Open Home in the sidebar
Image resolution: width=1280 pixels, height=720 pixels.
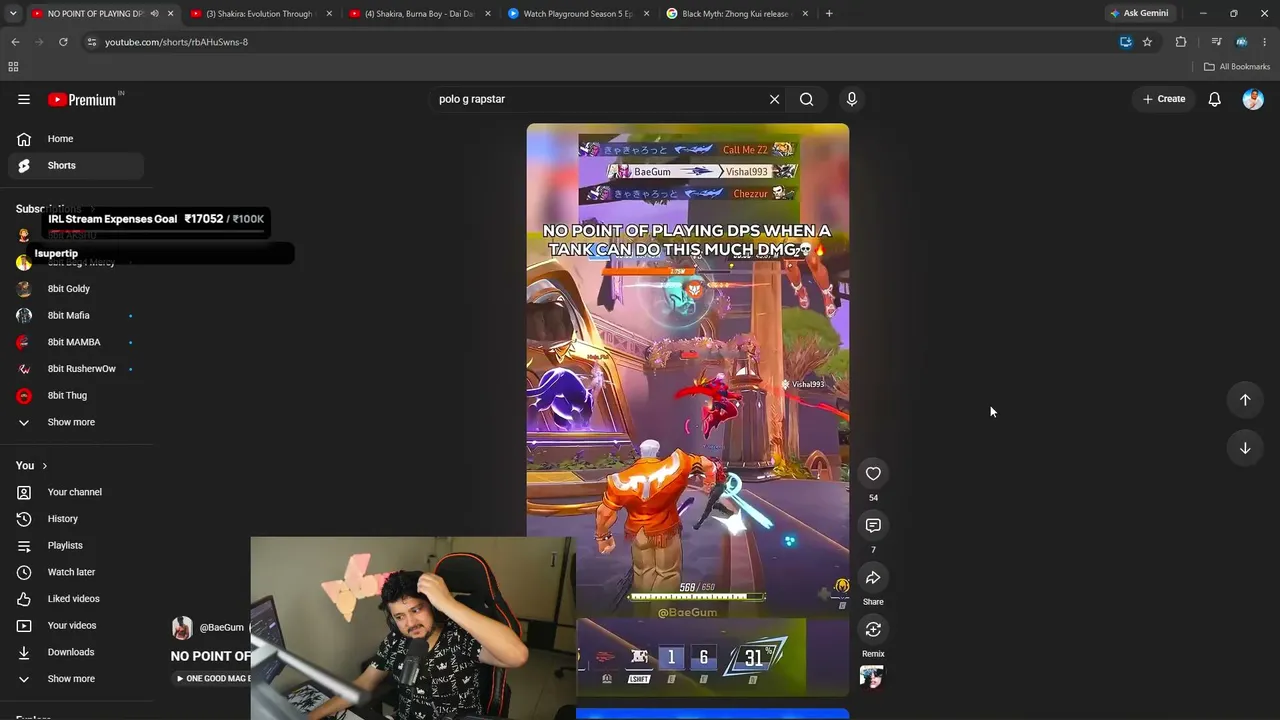[x=76, y=139]
